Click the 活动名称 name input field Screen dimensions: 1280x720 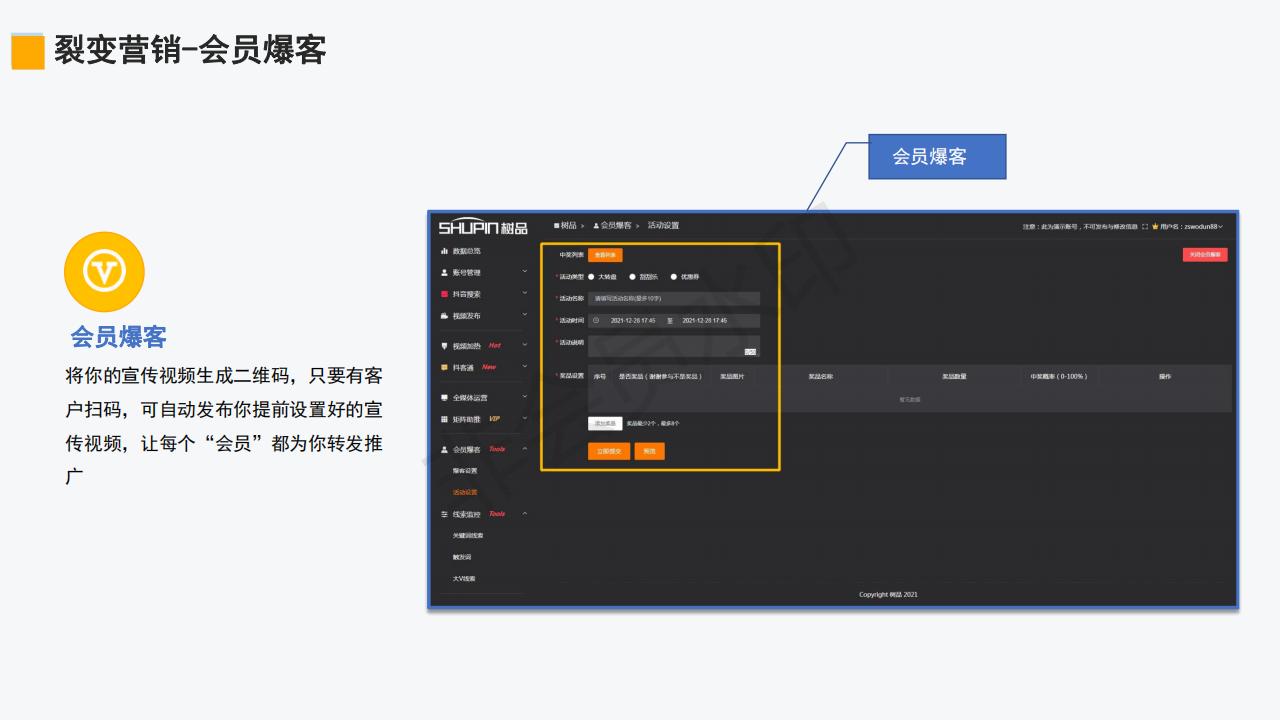674,297
